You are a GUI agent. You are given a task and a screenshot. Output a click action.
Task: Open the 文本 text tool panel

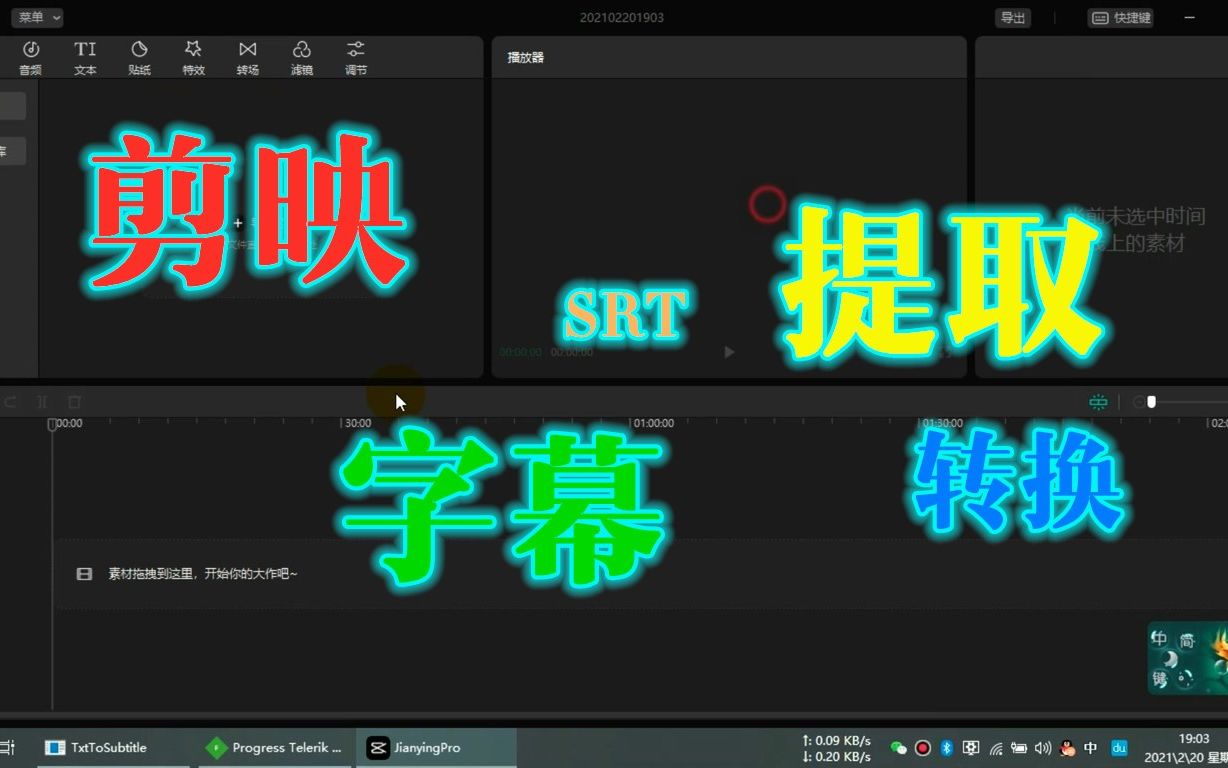point(85,56)
